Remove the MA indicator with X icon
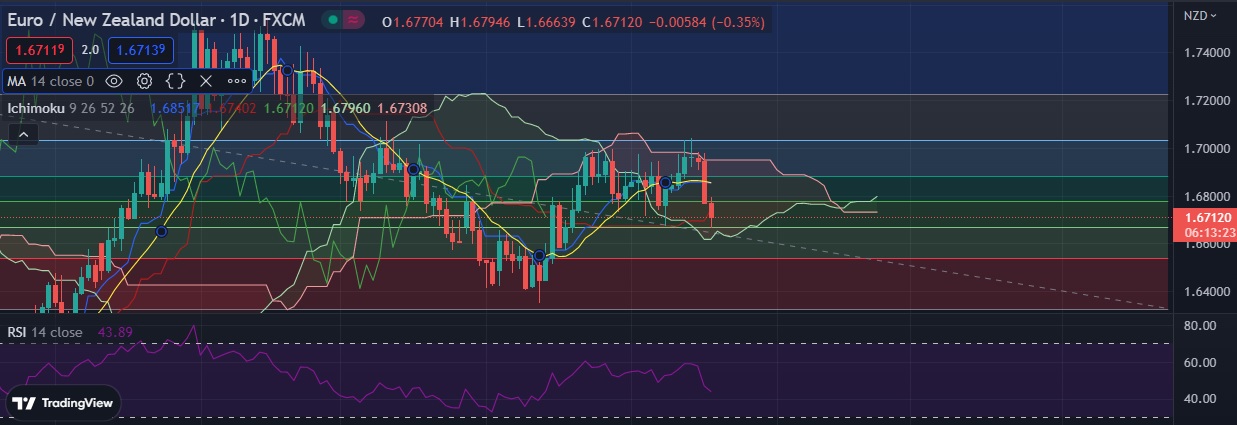The width and height of the screenshot is (1237, 425). coord(206,81)
